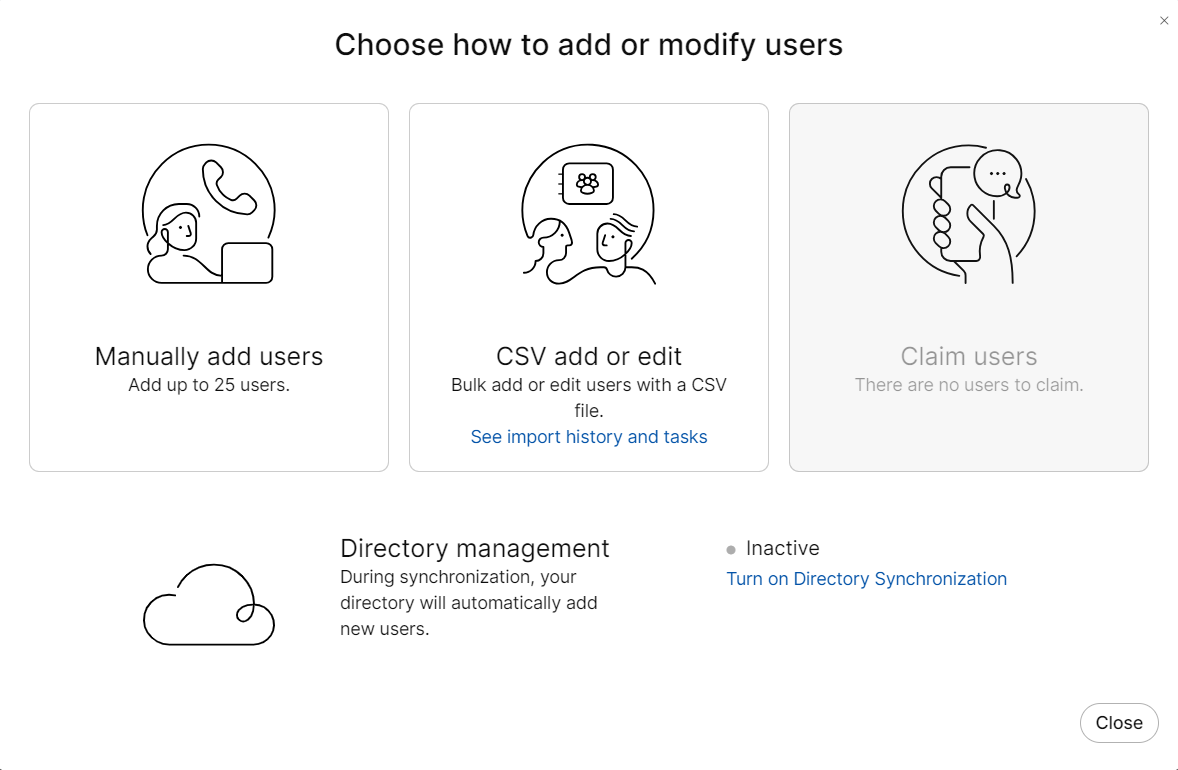1178x770 pixels.
Task: Click the Directory management heading
Action: [475, 548]
